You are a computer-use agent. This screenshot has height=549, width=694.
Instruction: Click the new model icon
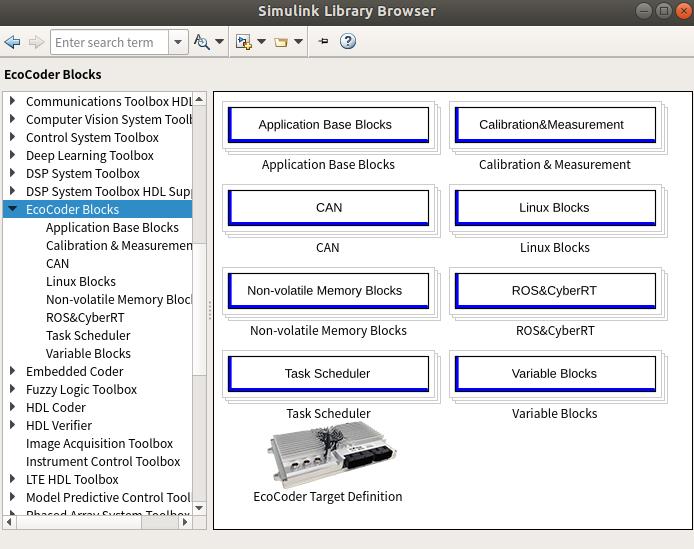(x=243, y=42)
